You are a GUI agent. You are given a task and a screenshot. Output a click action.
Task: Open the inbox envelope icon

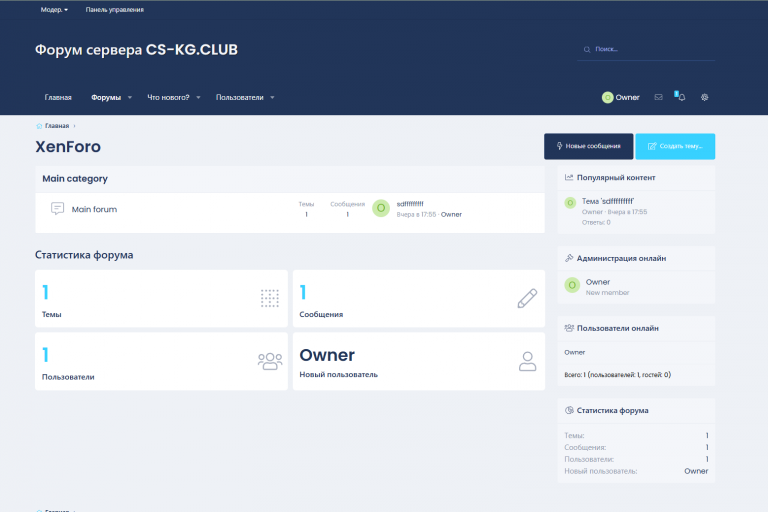click(658, 97)
